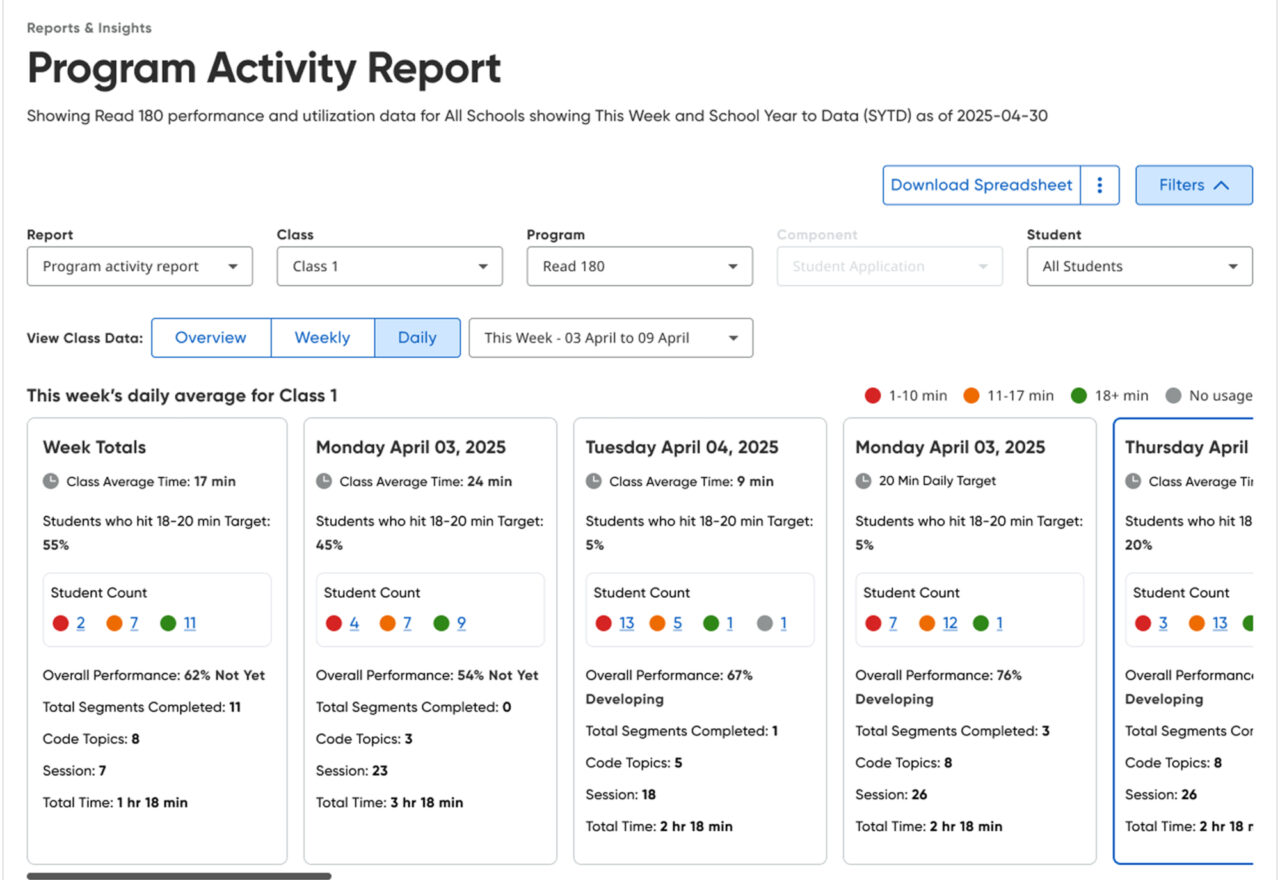Click clock icon in Monday 24 min card
Image resolution: width=1280 pixels, height=880 pixels.
click(324, 481)
